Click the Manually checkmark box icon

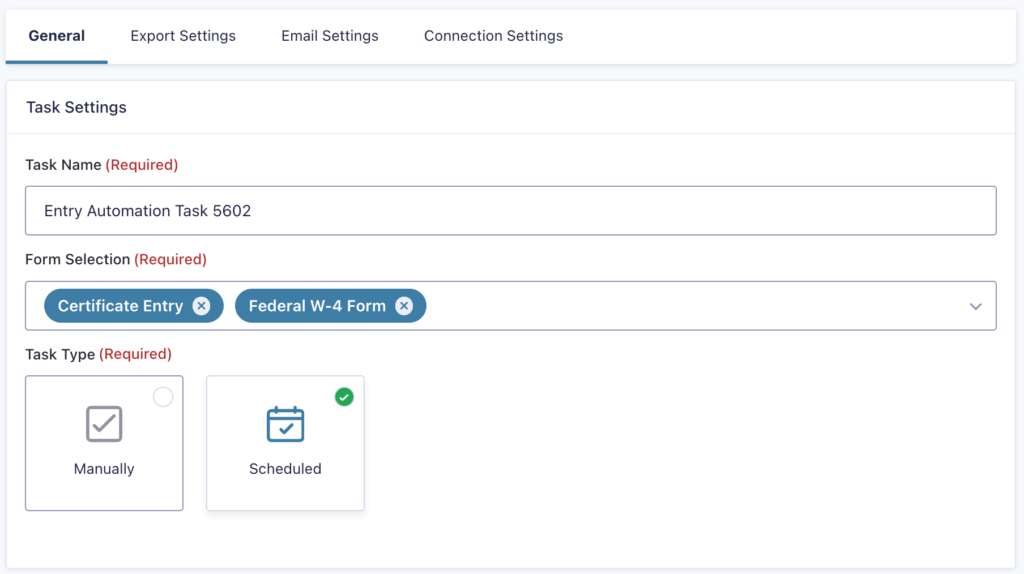[104, 424]
